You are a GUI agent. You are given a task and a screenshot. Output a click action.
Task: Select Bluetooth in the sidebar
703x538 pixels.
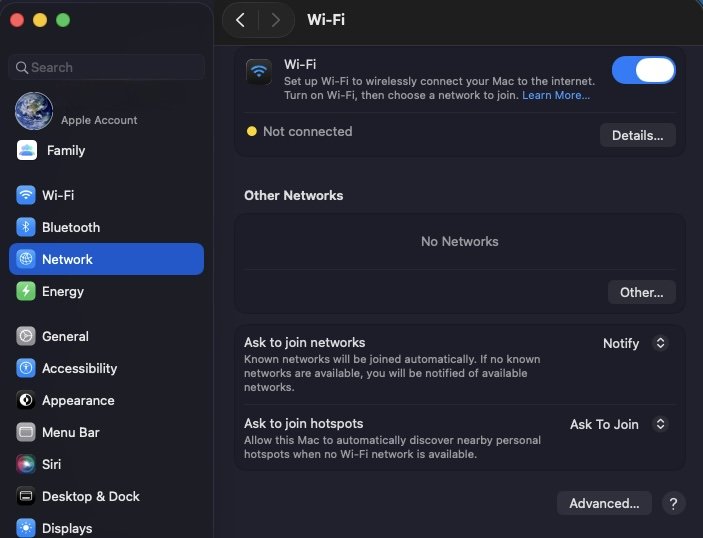tap(106, 227)
